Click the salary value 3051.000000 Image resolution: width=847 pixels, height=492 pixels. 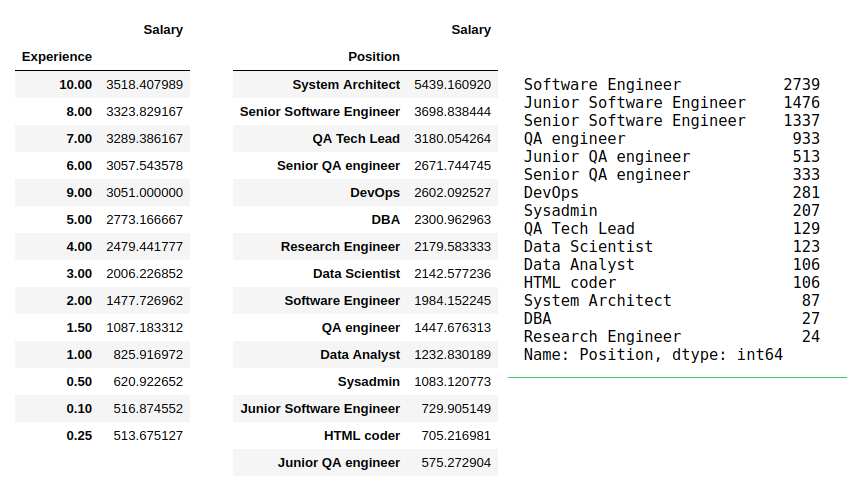144,193
